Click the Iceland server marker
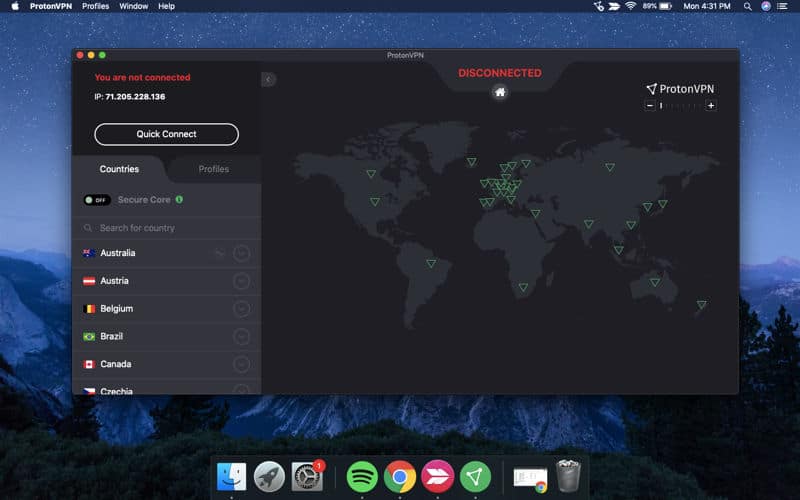 (471, 162)
